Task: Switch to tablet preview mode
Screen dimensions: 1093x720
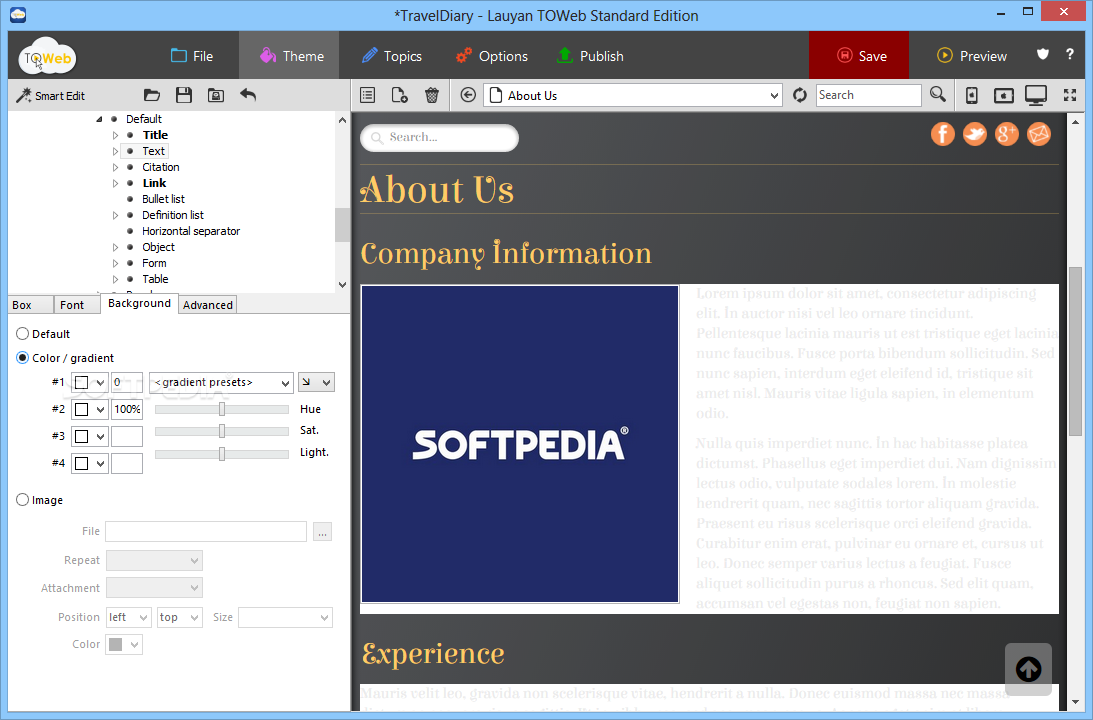Action: click(x=1004, y=95)
